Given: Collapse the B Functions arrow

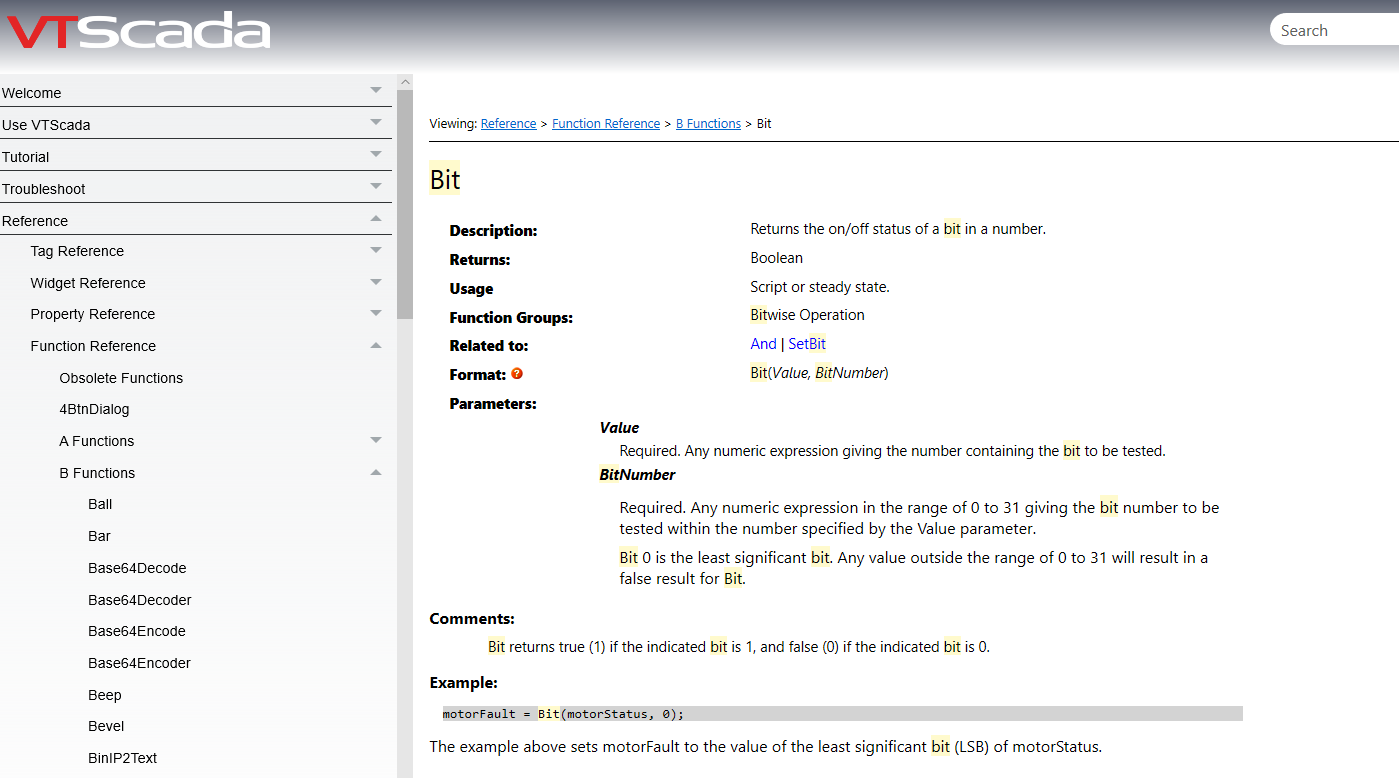Looking at the screenshot, I should point(376,472).
